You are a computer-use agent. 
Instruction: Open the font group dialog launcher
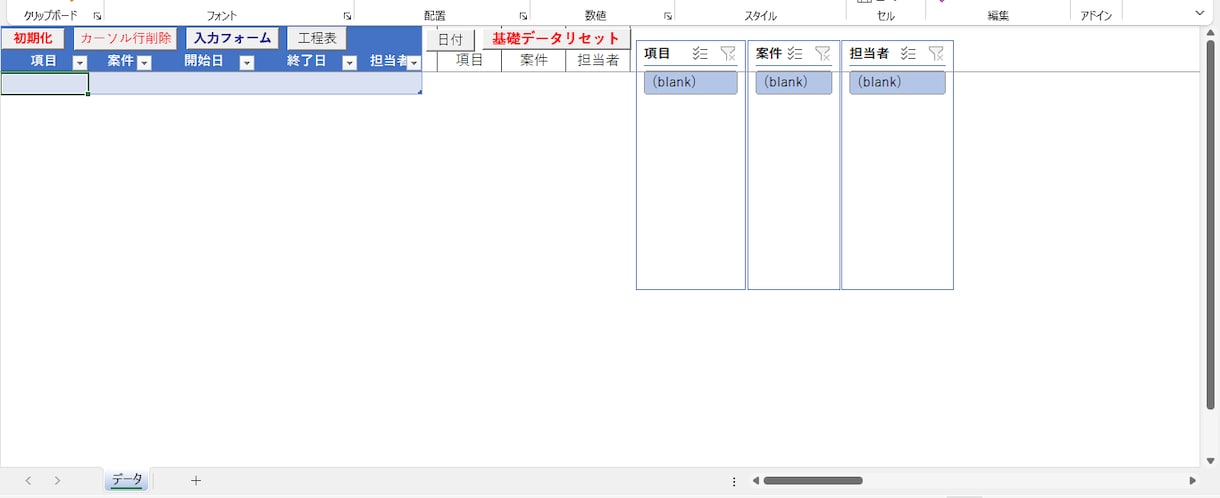coord(347,16)
